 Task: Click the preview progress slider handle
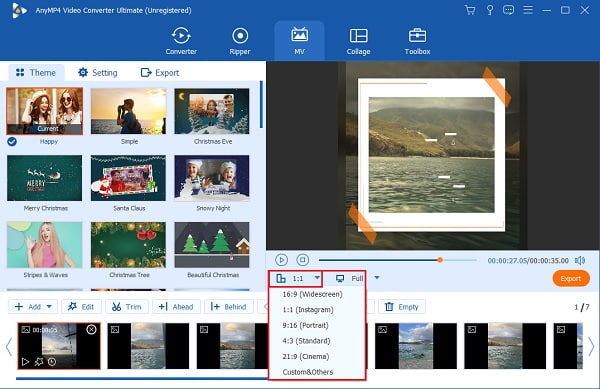click(x=440, y=260)
